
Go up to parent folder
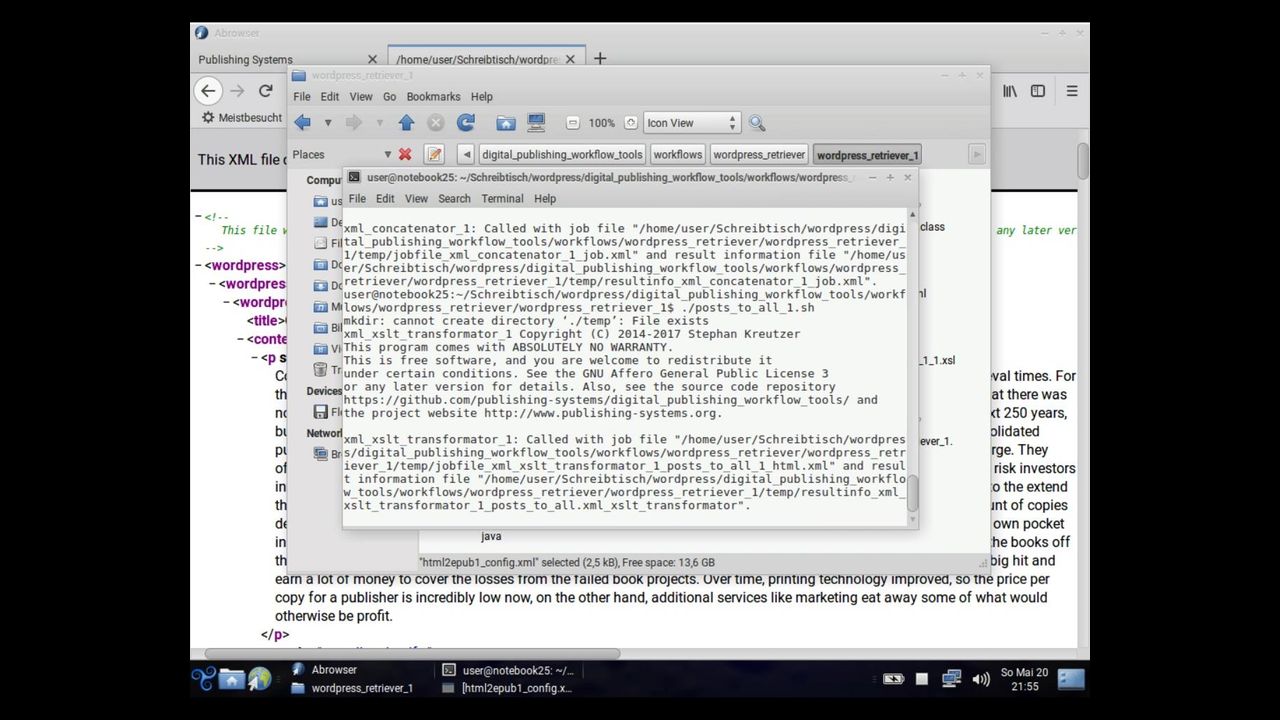click(x=406, y=123)
